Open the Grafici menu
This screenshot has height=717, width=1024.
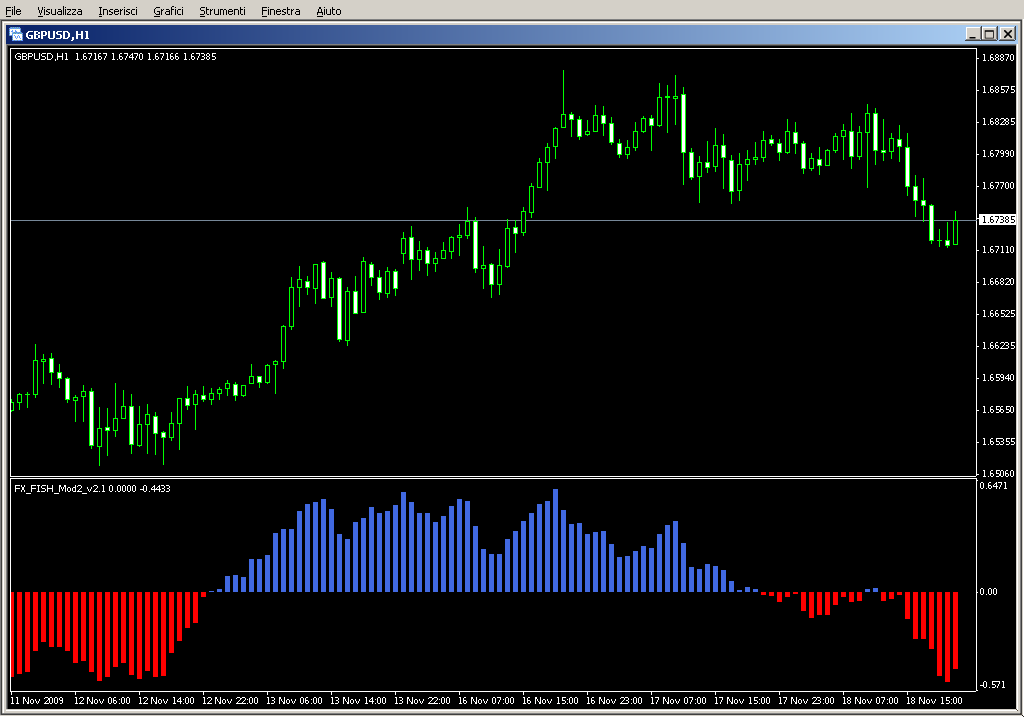pos(168,11)
